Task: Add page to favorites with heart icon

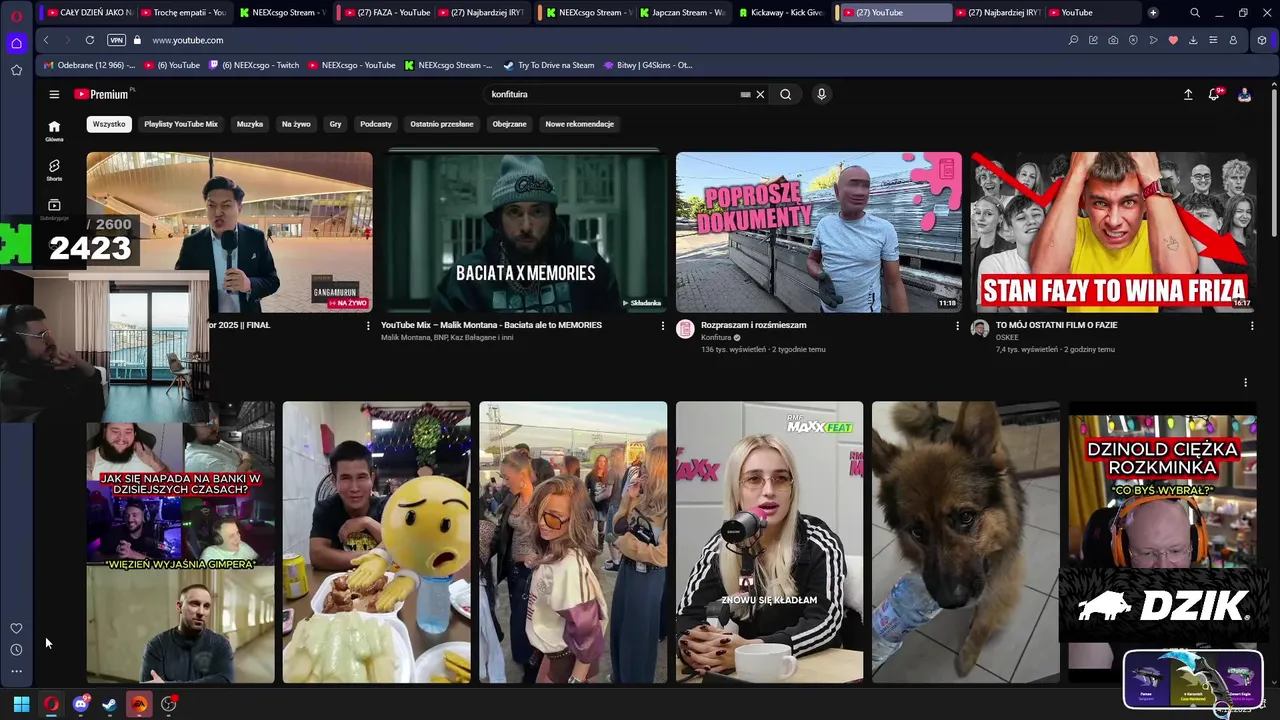Action: pyautogui.click(x=1173, y=40)
